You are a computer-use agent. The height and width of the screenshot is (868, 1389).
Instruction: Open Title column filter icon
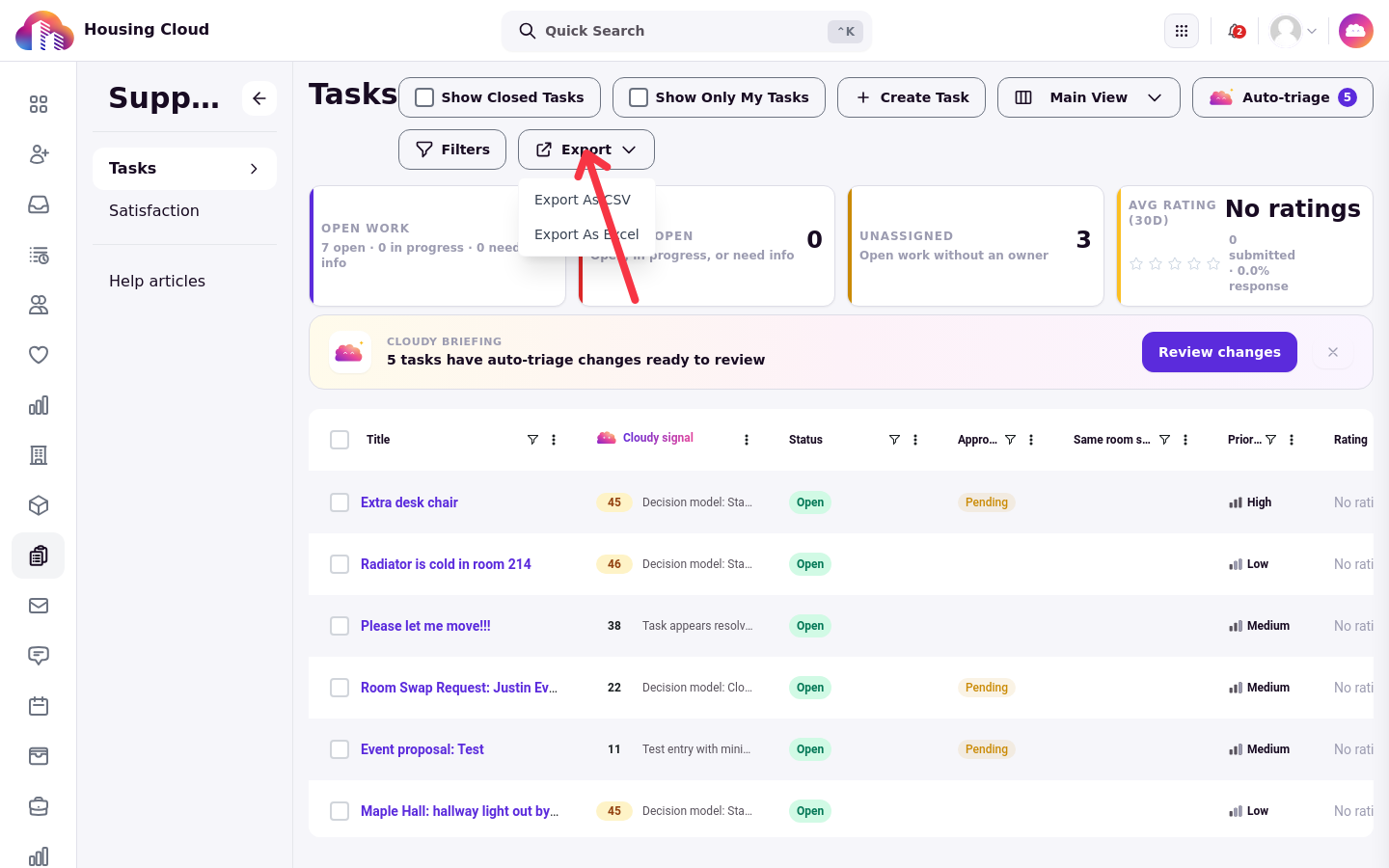coord(532,440)
